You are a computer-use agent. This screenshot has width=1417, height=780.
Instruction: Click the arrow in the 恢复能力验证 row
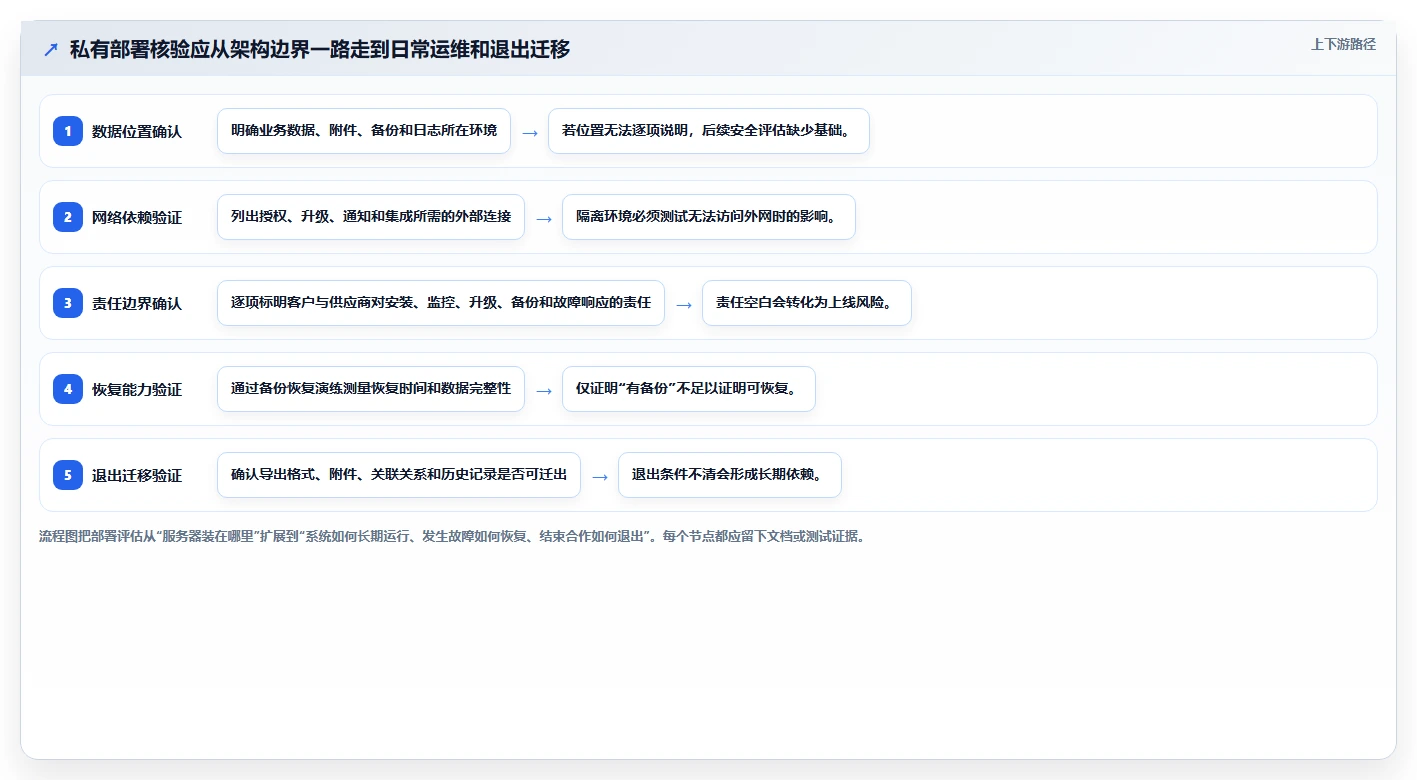pos(544,390)
